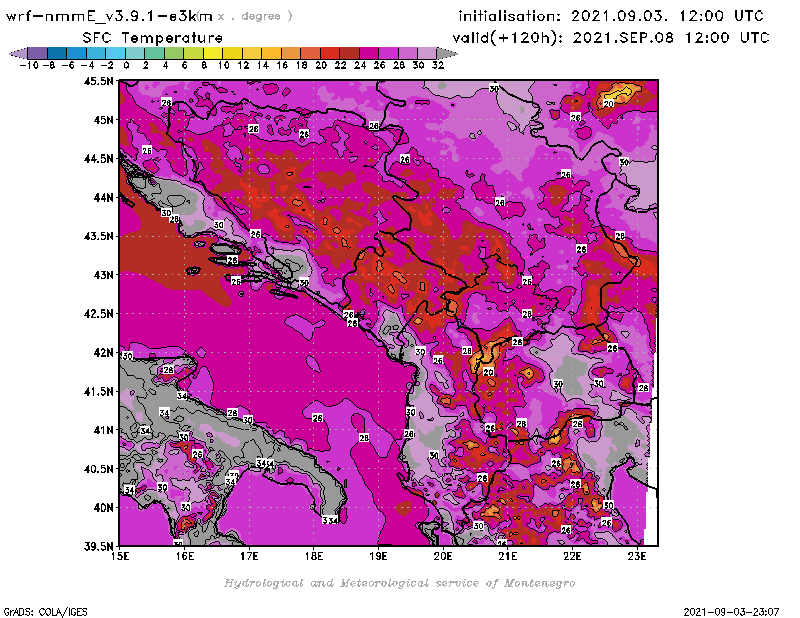The height and width of the screenshot is (618, 800).
Task: Click the '22E' longitude label
Action: point(572,556)
